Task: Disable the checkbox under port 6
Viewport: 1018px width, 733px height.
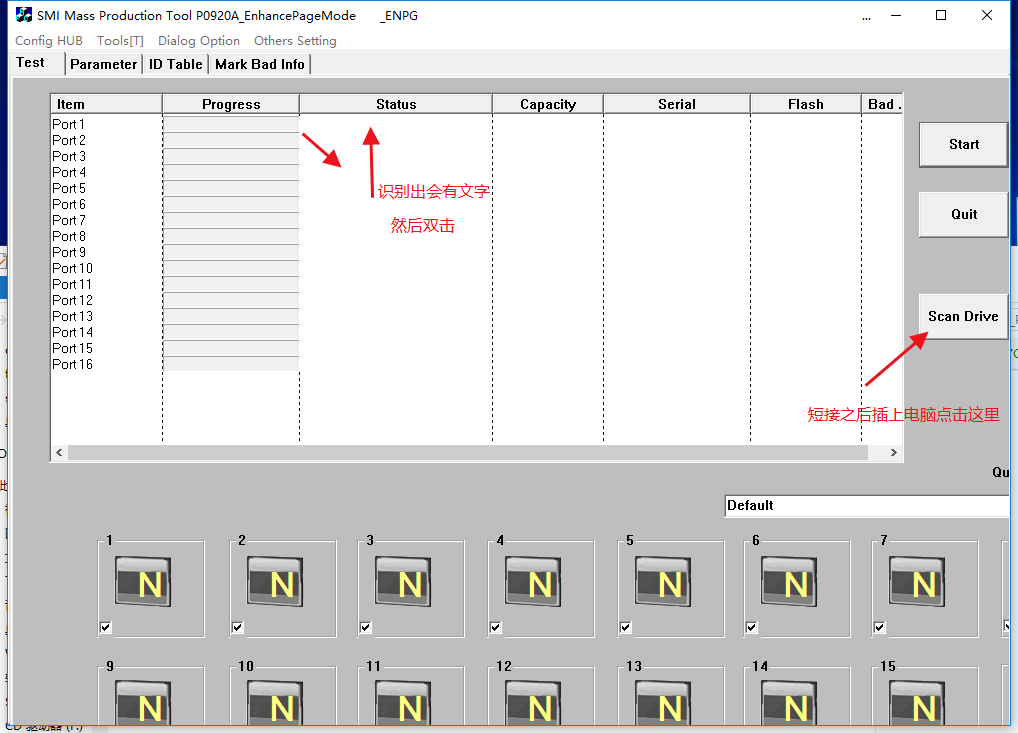Action: click(752, 628)
